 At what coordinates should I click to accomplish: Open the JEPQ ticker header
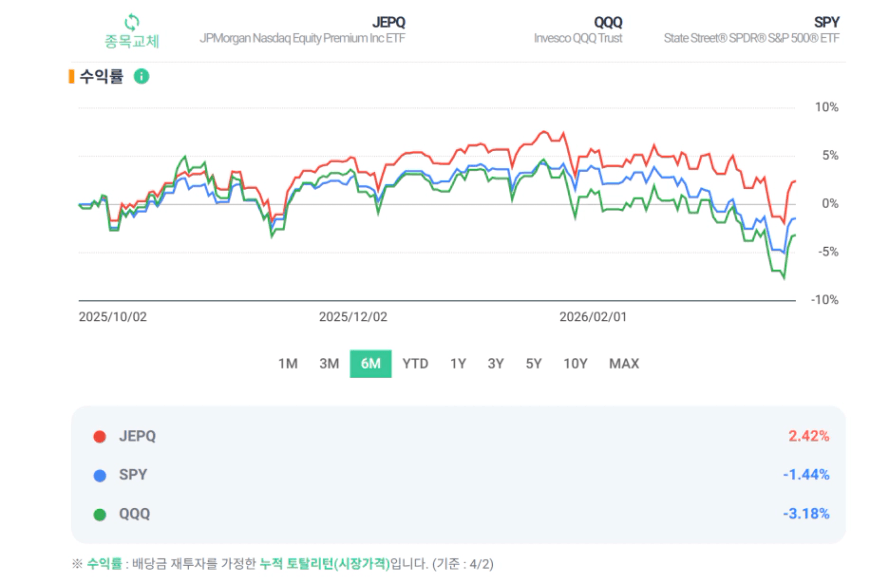[387, 22]
